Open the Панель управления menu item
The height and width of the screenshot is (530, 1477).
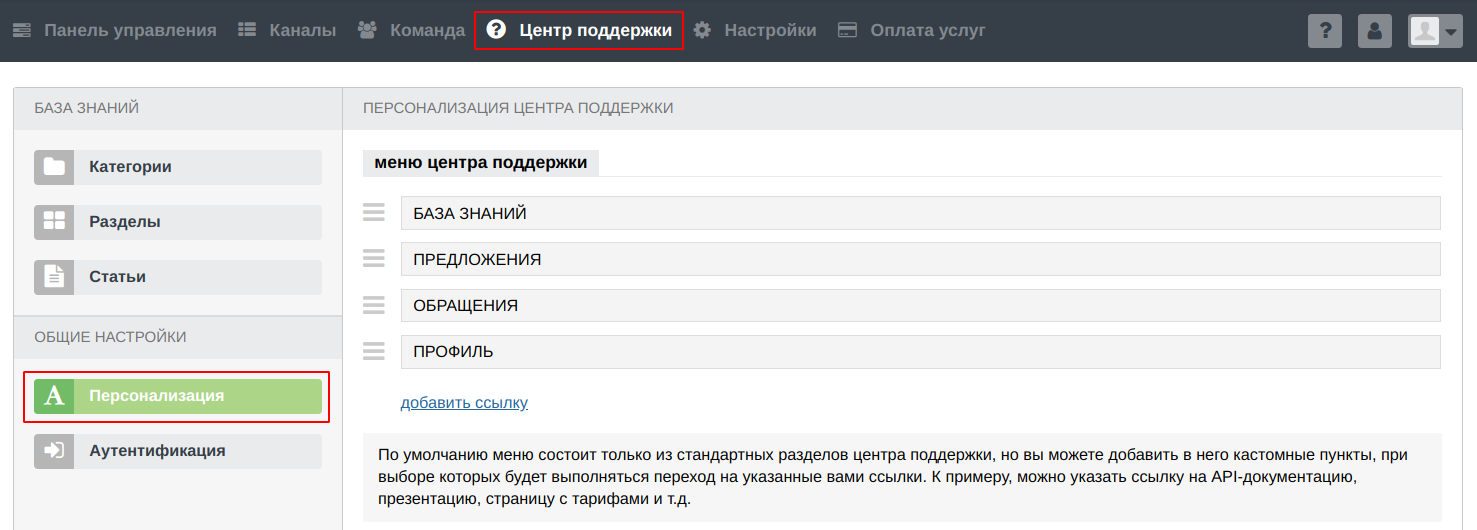pyautogui.click(x=115, y=30)
